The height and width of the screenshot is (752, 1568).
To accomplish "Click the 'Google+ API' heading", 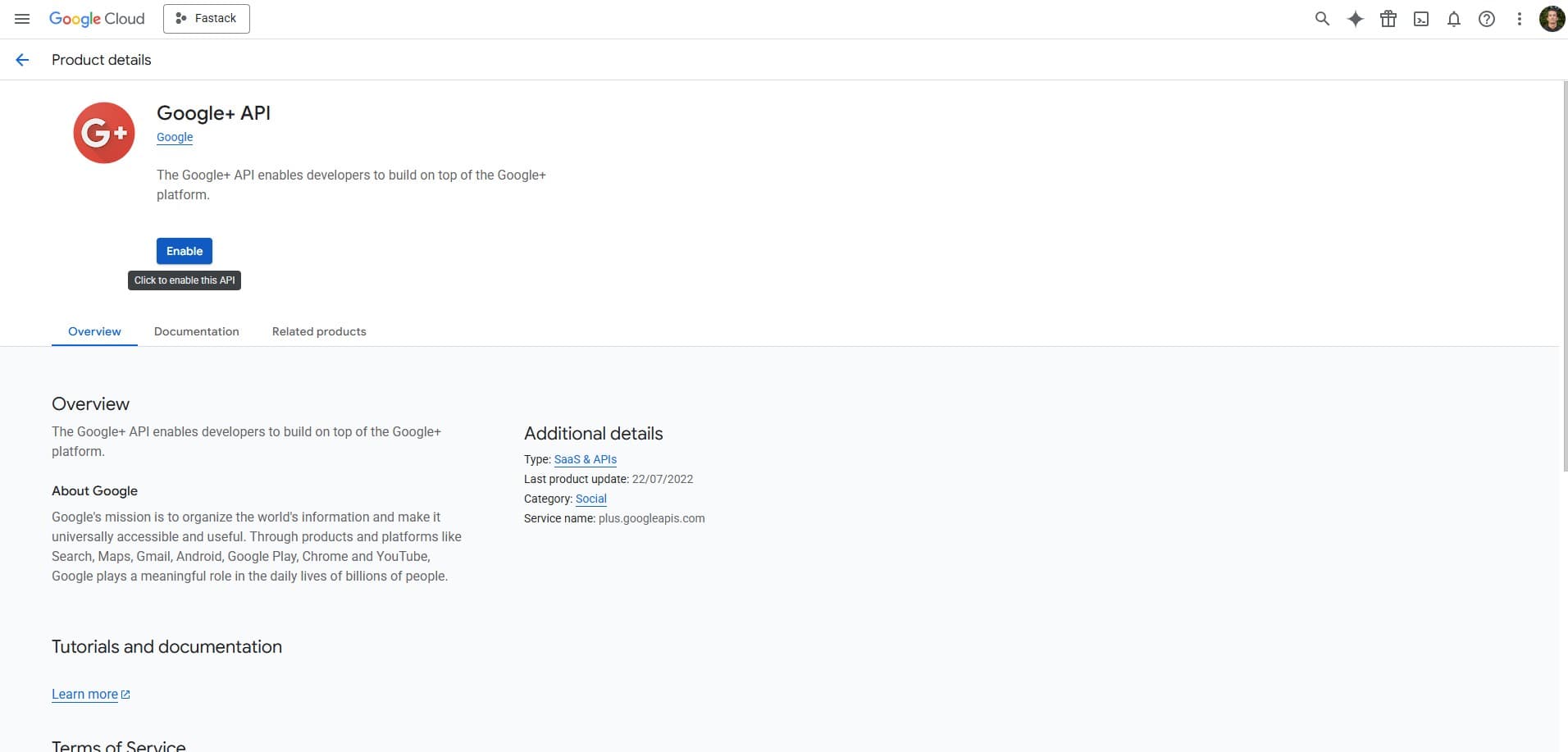I will click(213, 113).
